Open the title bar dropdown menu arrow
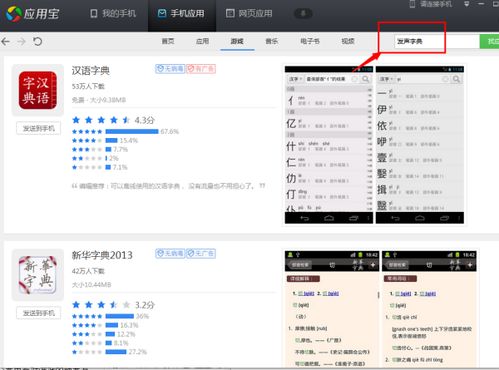This screenshot has height=370, width=499. [467, 4]
